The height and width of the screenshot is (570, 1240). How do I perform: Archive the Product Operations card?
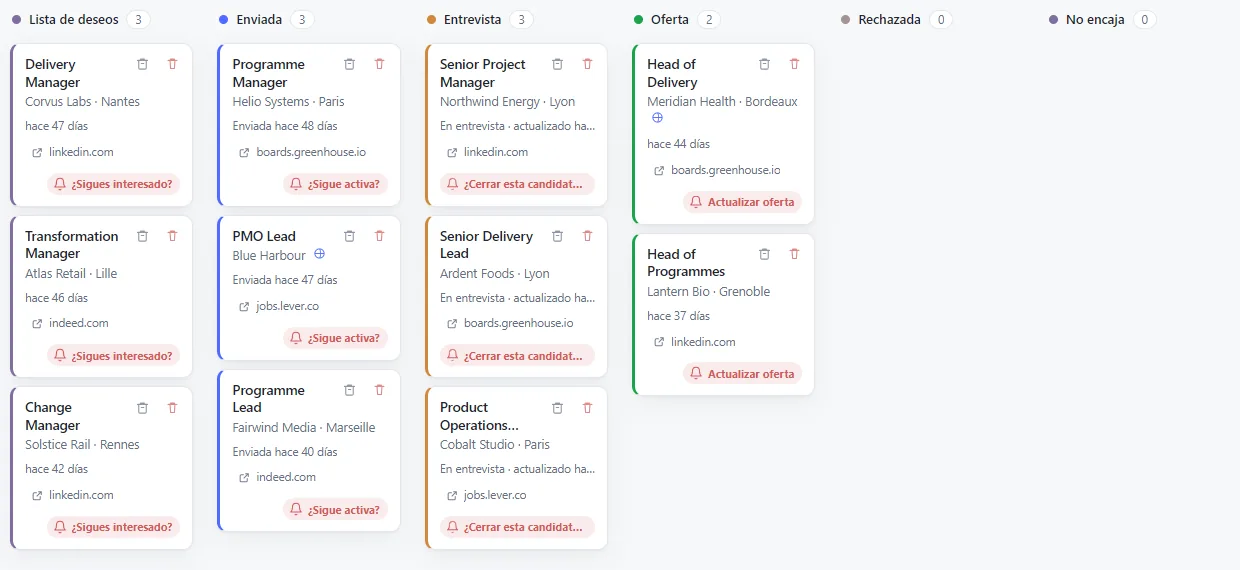pyautogui.click(x=557, y=408)
